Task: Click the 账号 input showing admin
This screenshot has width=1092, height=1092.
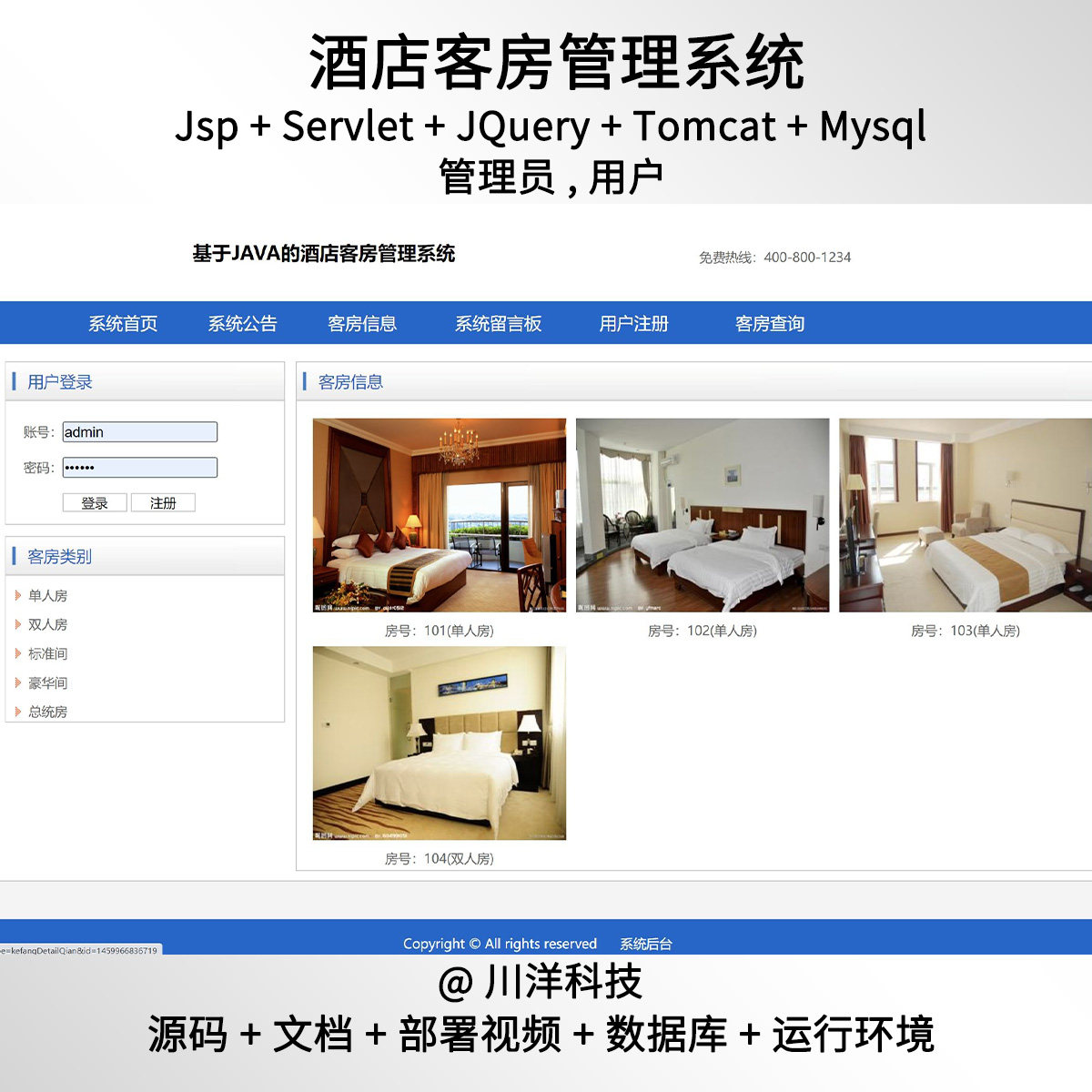Action: tap(138, 432)
